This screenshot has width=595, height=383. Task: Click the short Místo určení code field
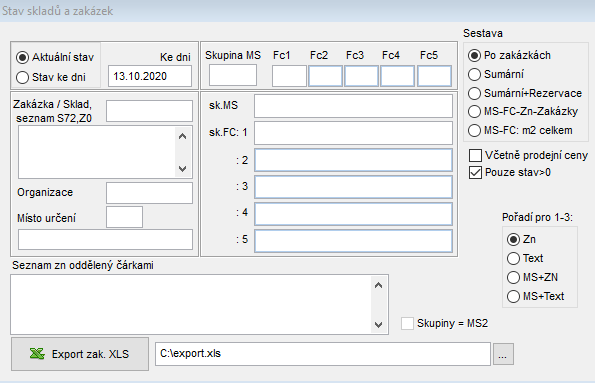(124, 217)
